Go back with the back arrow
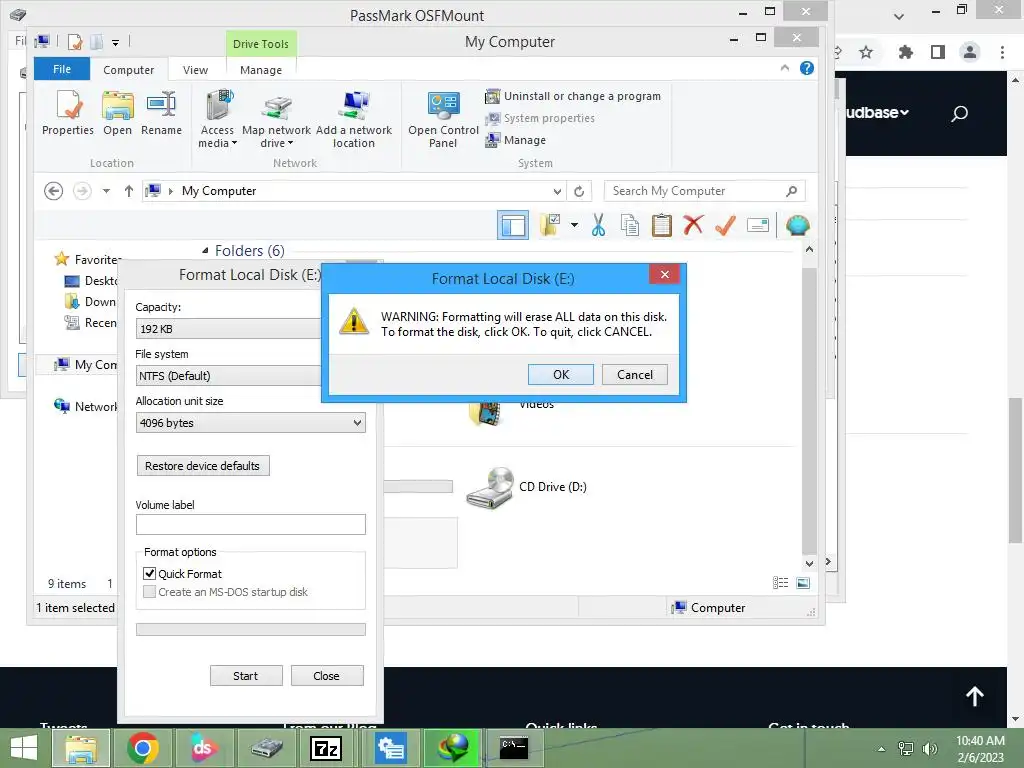 54,191
